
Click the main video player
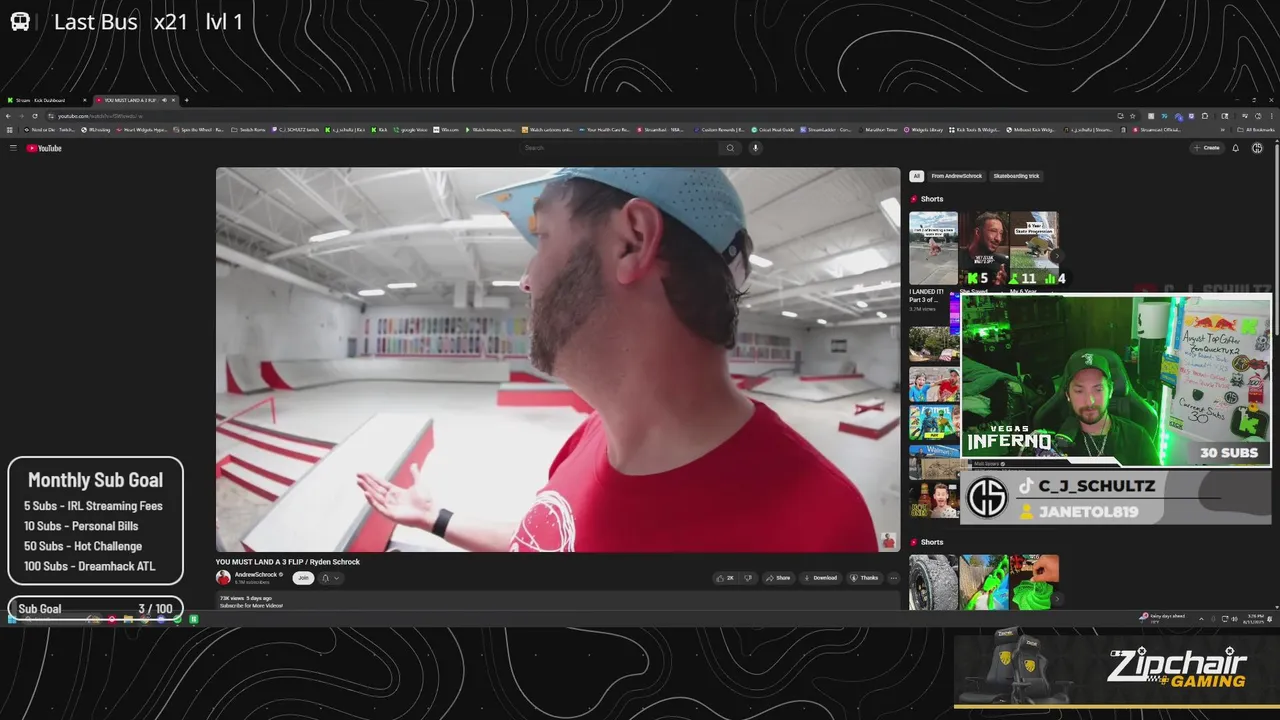558,359
